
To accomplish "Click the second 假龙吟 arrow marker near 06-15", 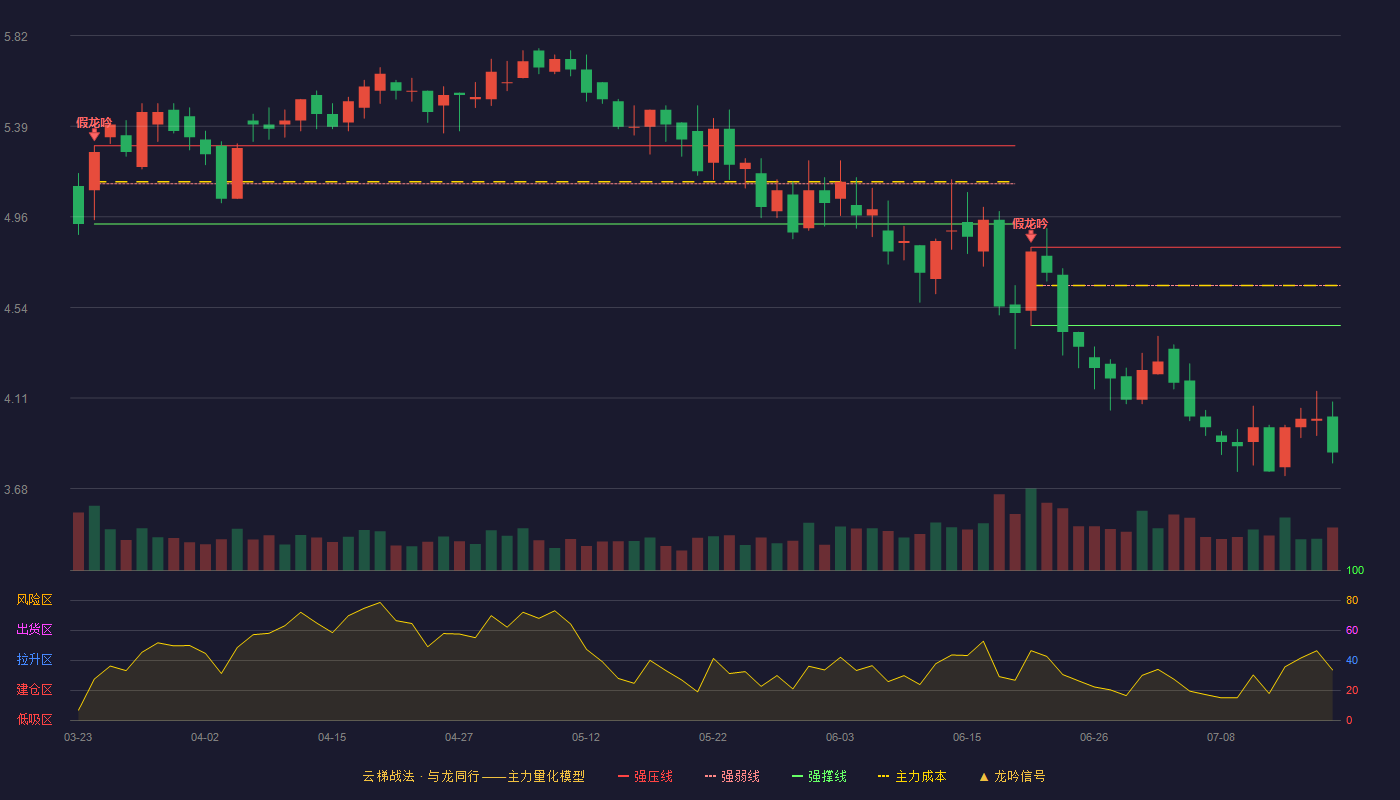I will click(x=1031, y=236).
